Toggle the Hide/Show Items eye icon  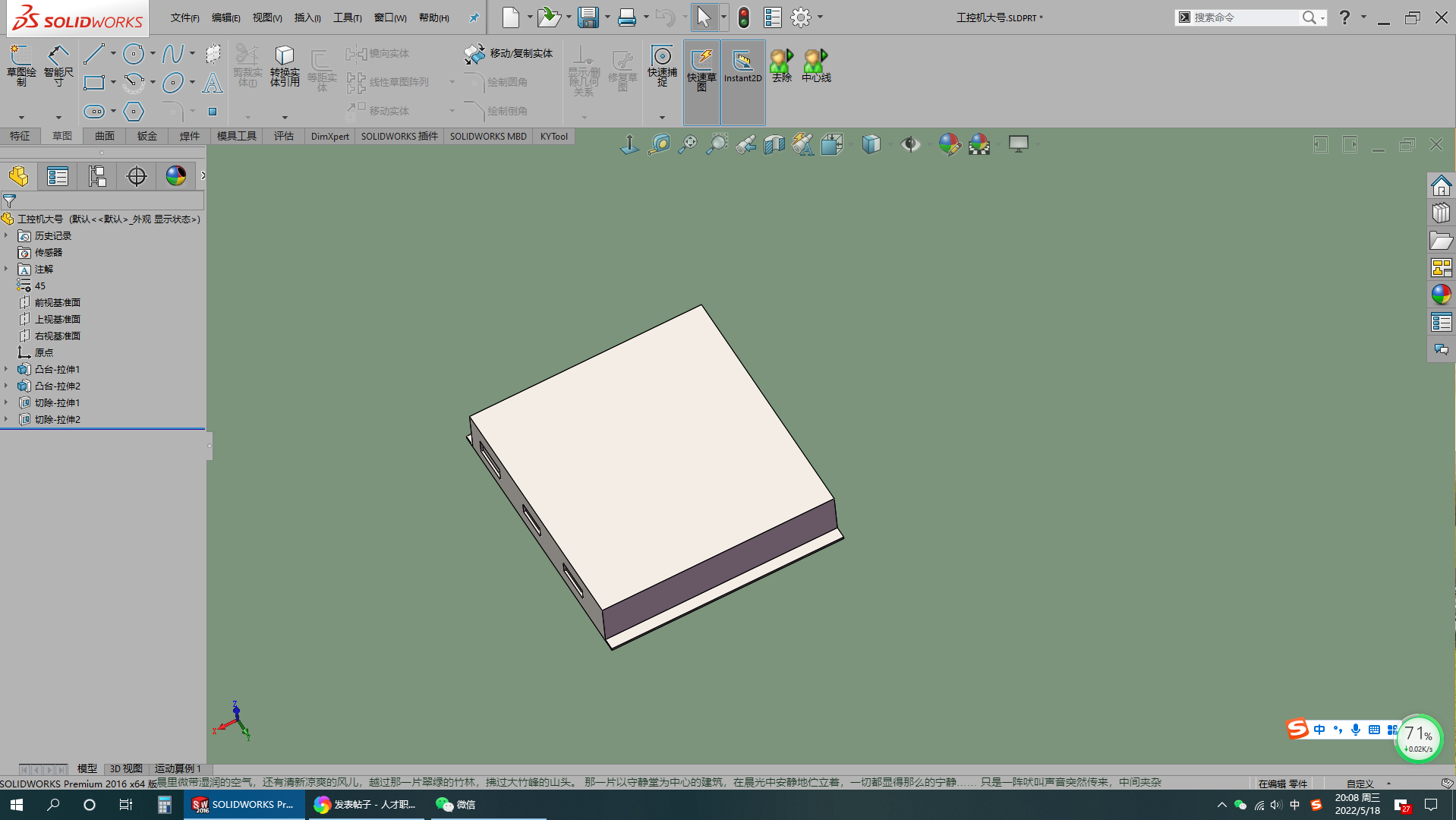click(910, 144)
